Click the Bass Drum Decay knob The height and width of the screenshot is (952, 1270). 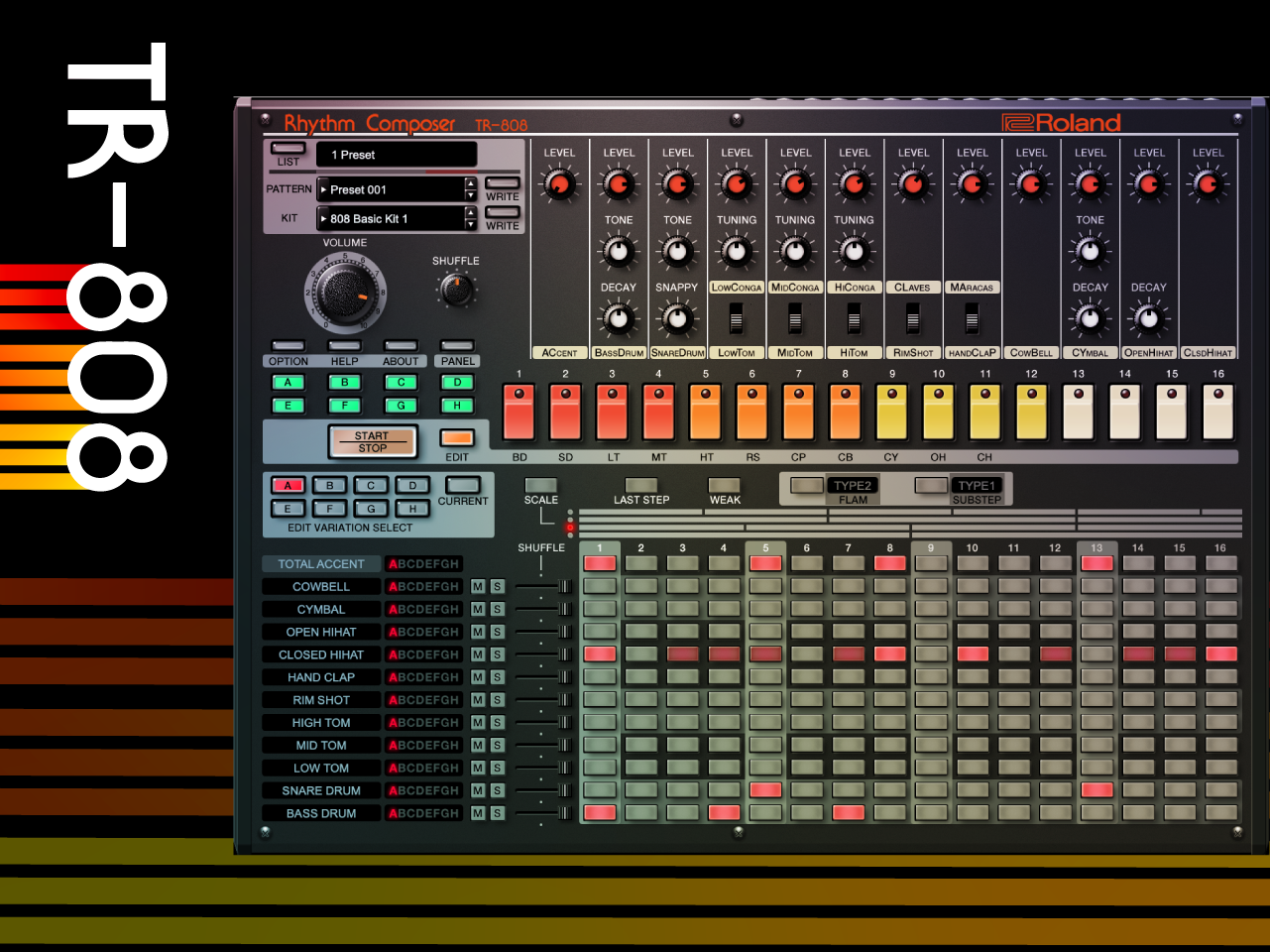(619, 318)
